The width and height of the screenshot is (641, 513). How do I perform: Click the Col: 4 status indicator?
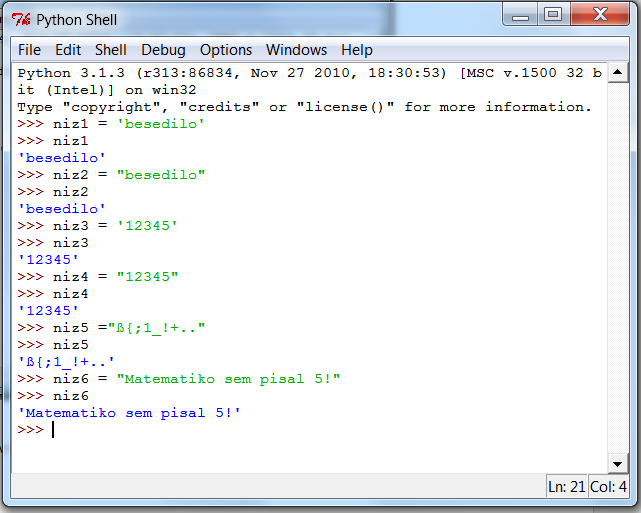coord(608,486)
